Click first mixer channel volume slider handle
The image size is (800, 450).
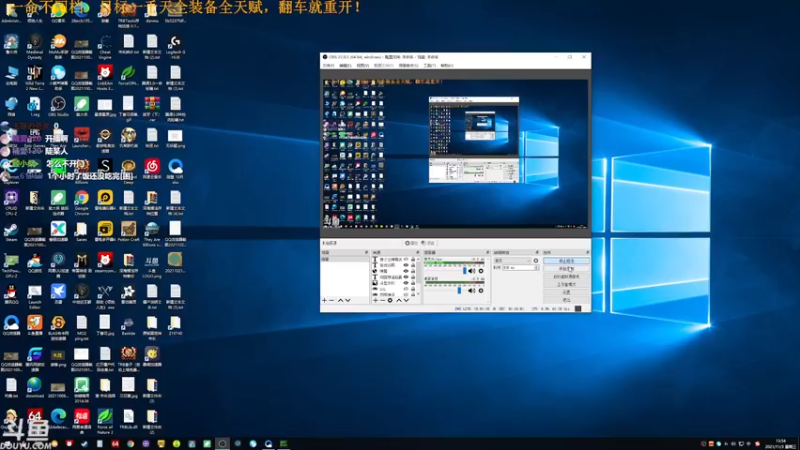(465, 270)
